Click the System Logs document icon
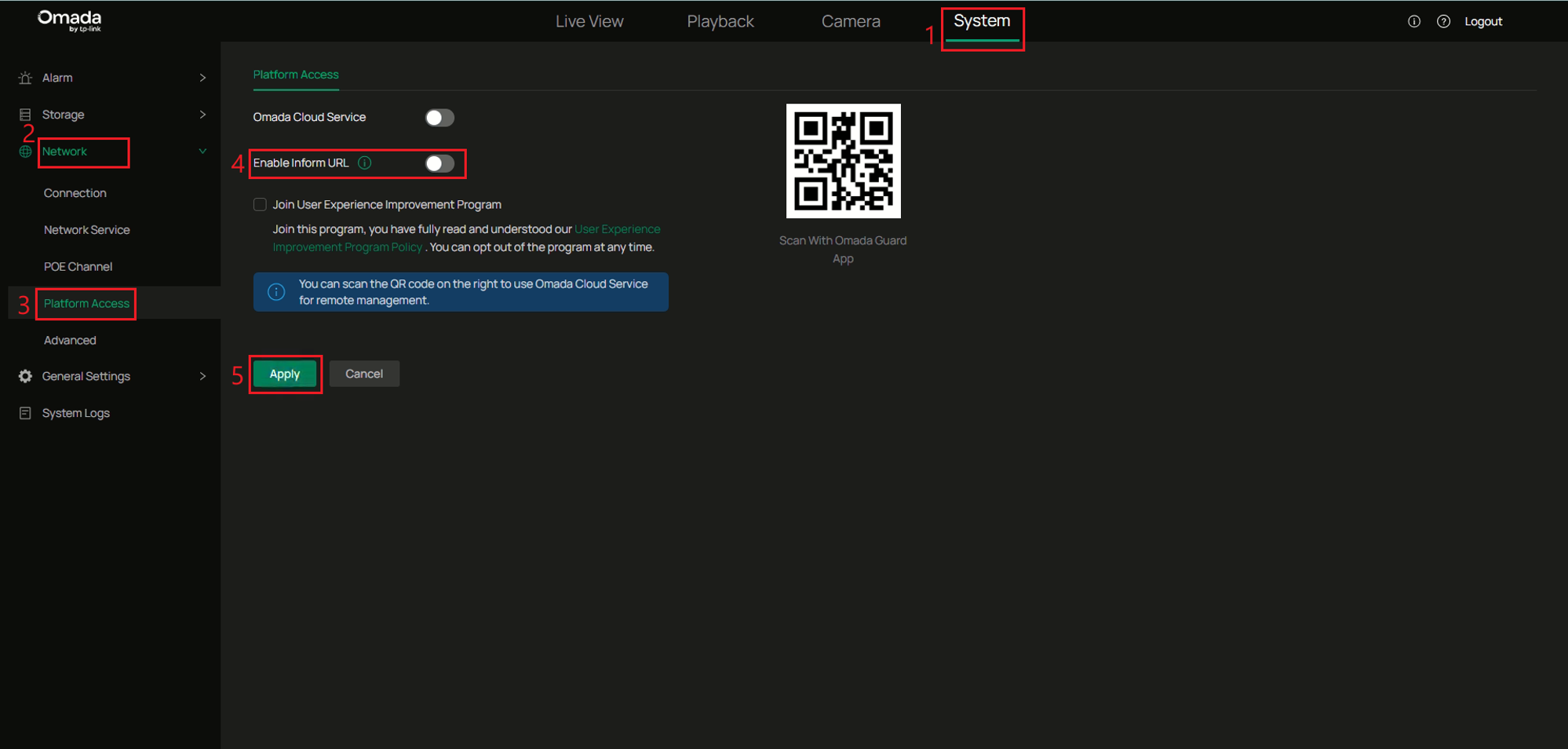This screenshot has width=1568, height=749. coord(25,413)
